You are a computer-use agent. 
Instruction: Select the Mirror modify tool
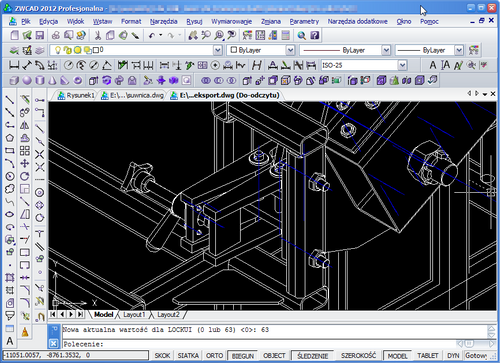[x=25, y=125]
